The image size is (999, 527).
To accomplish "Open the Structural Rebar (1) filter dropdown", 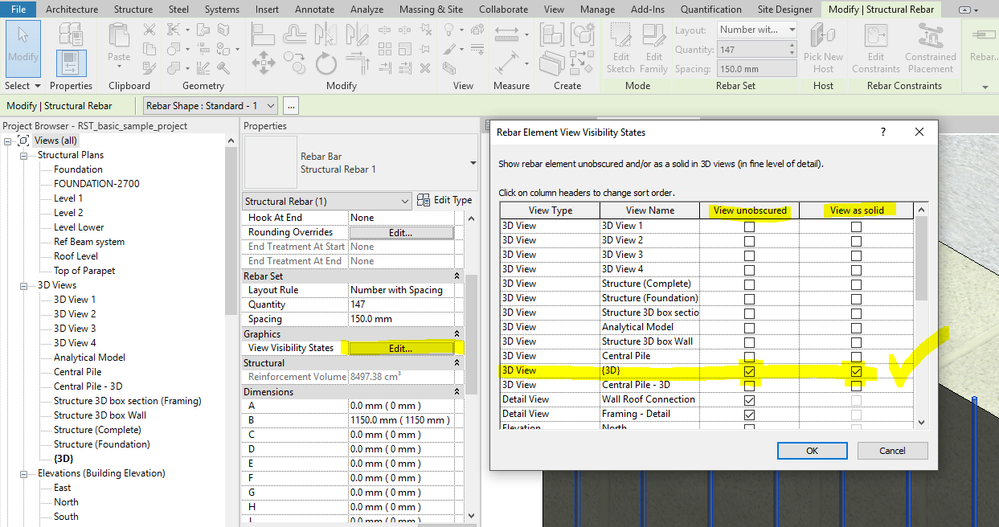I will click(x=327, y=201).
